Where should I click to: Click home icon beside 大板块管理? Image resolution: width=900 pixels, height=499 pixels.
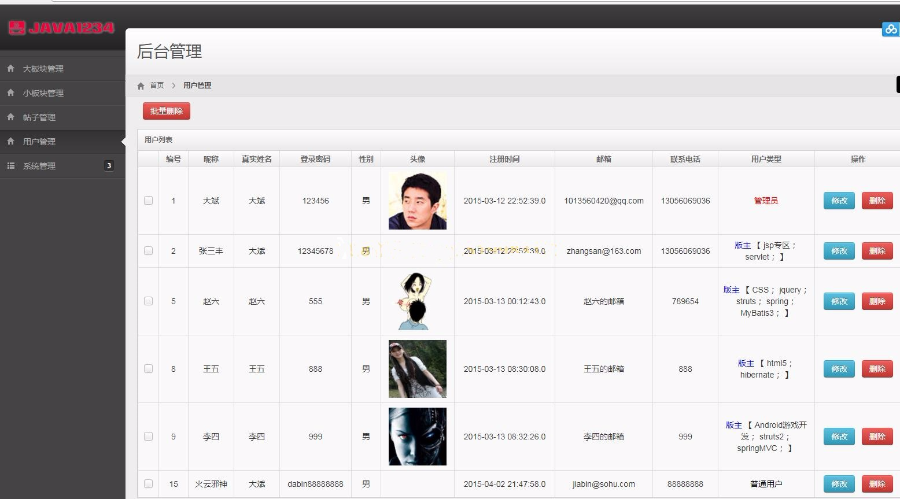tap(10, 68)
